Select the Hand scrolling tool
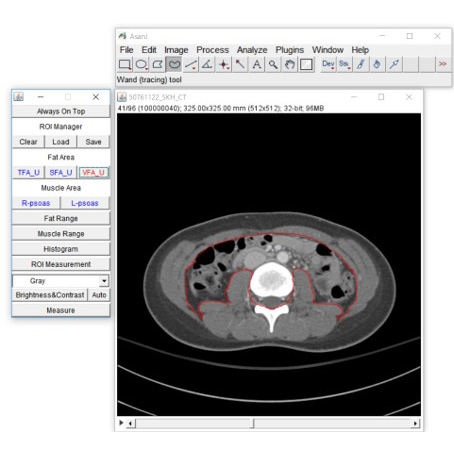 pyautogui.click(x=289, y=64)
